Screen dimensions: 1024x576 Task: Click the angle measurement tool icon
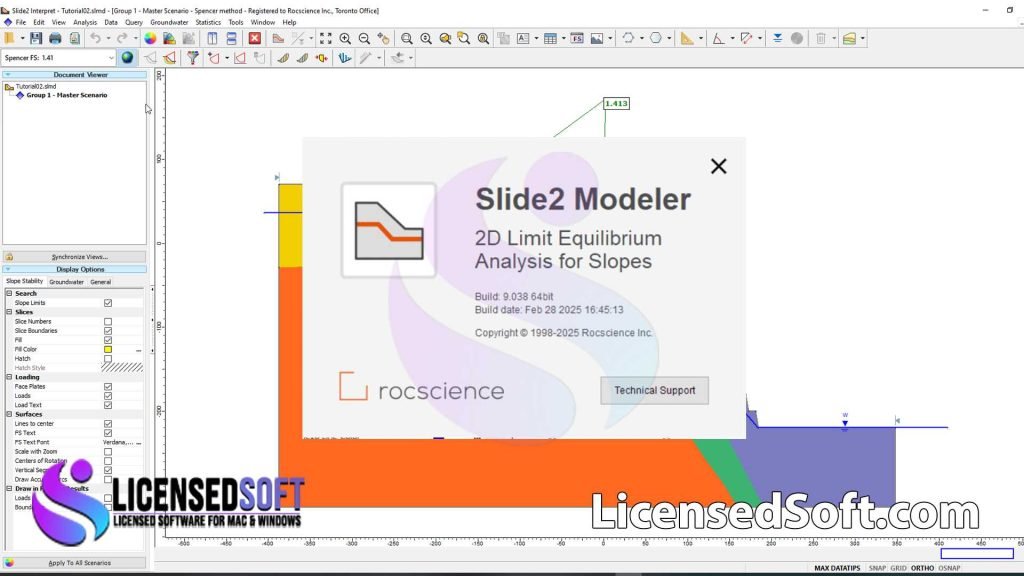coord(718,39)
